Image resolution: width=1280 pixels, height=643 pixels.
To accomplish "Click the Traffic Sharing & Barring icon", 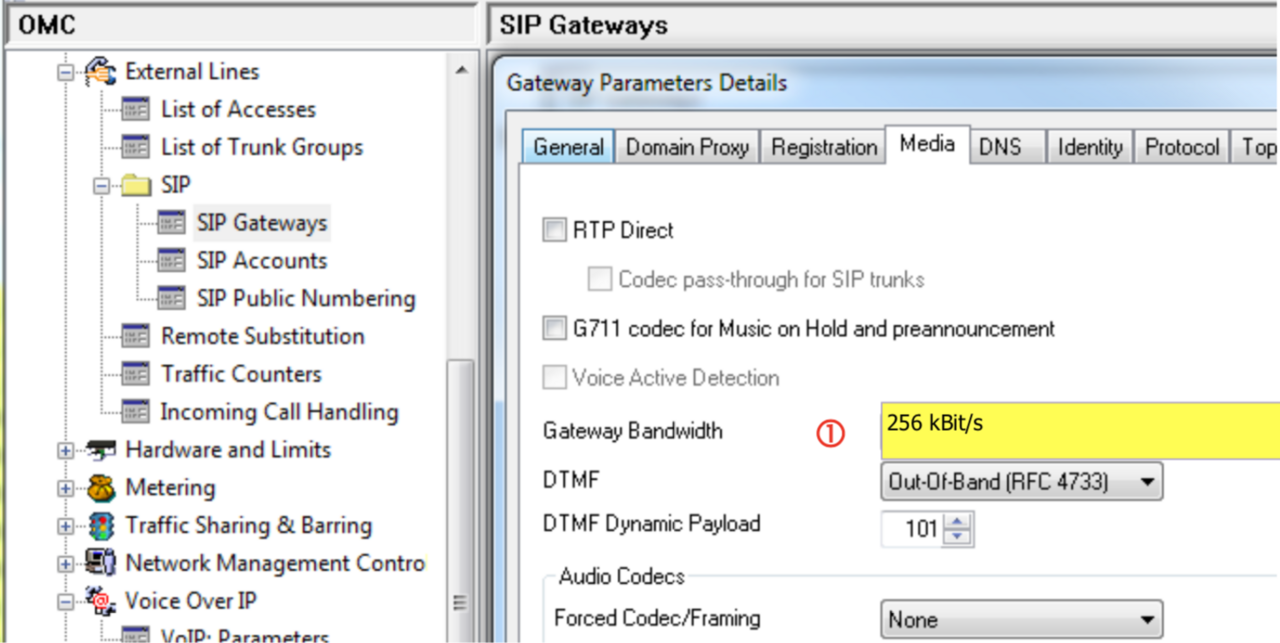I will click(100, 526).
